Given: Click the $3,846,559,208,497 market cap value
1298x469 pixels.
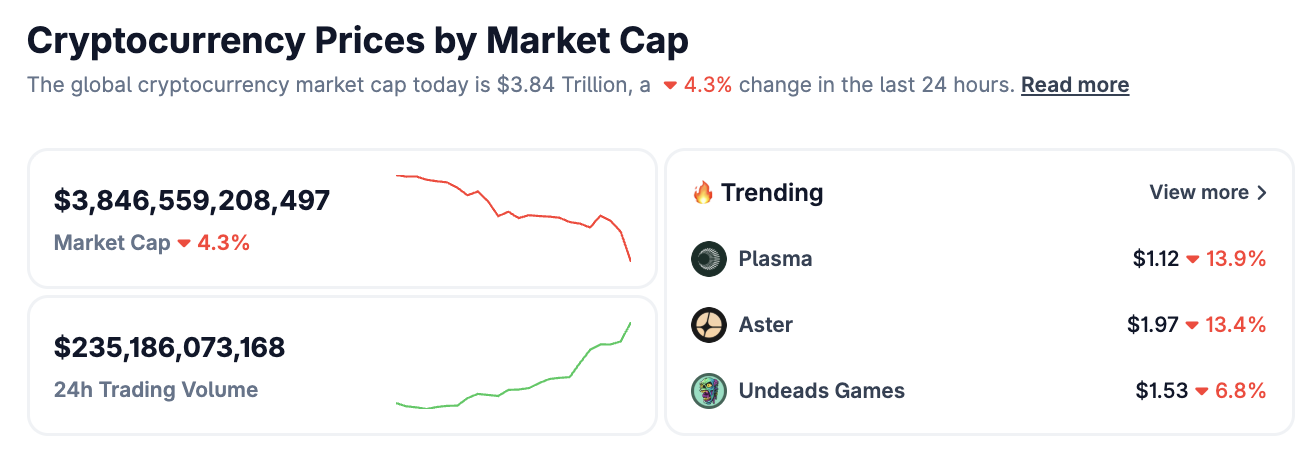Looking at the screenshot, I should tap(191, 200).
